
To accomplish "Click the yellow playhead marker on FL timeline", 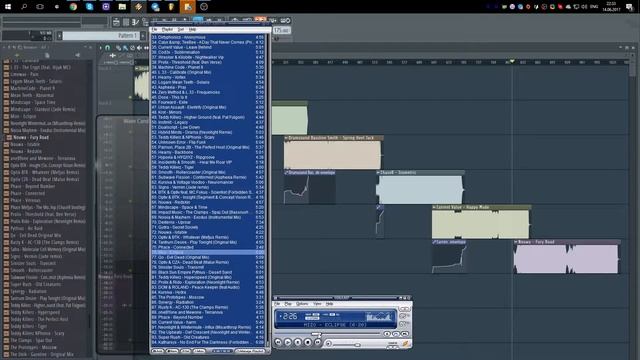I will click(512, 61).
